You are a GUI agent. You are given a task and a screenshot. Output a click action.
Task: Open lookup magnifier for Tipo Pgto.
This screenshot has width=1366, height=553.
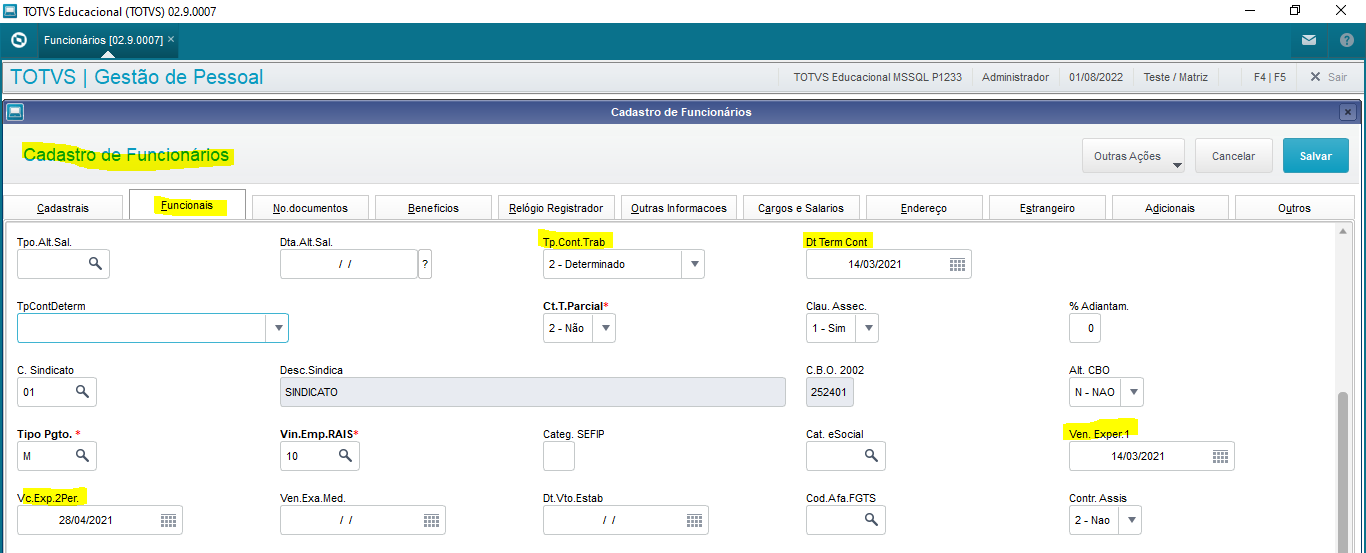pos(83,456)
